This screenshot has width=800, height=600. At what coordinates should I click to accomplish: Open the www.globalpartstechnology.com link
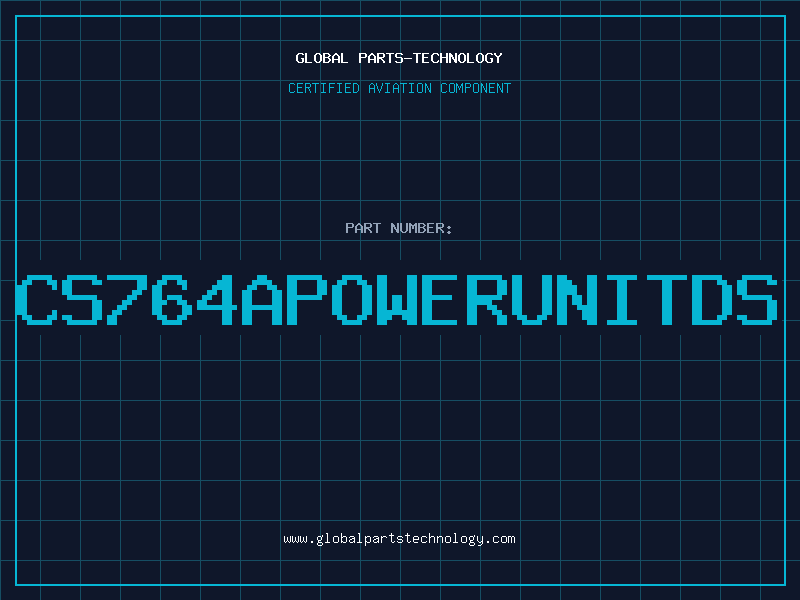399,538
